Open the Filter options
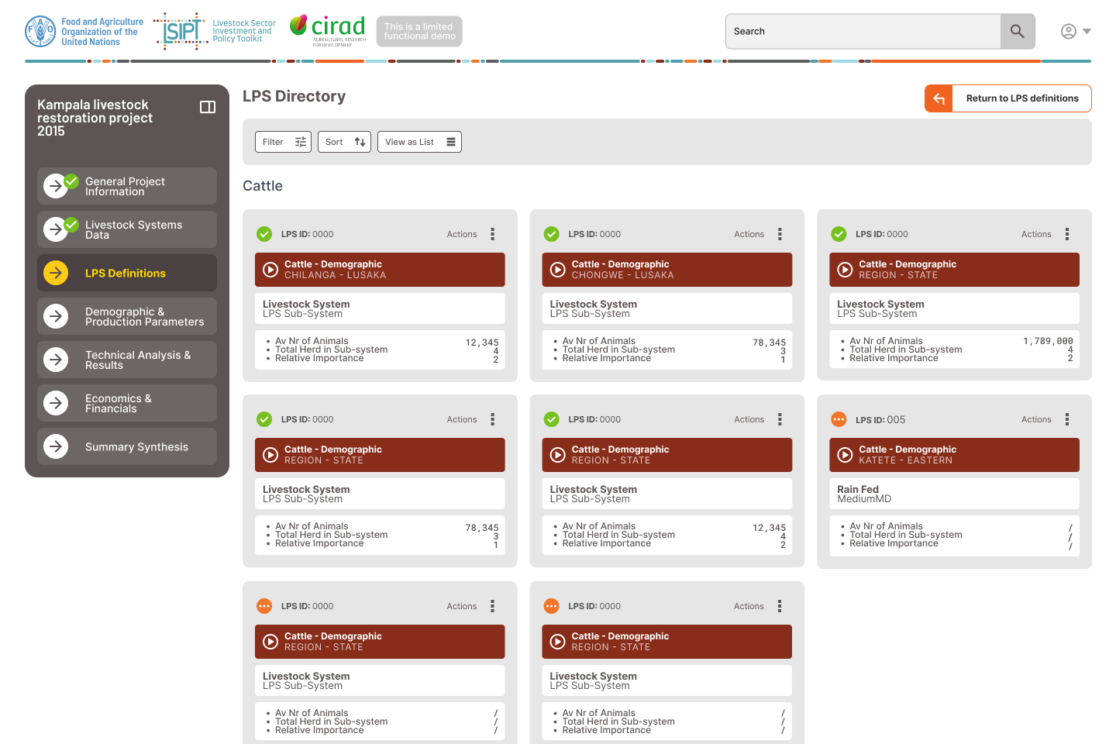This screenshot has height=744, width=1116. tap(283, 142)
